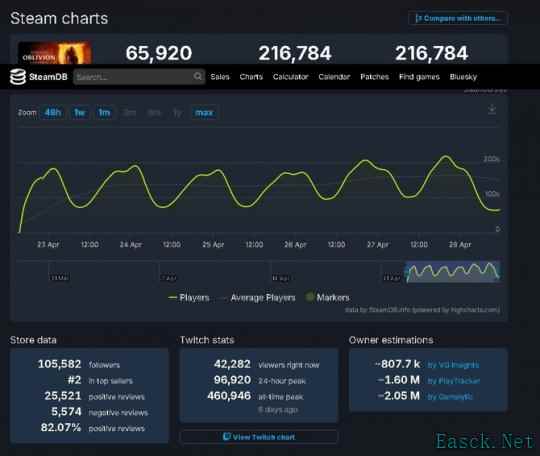Click the 25,521 positive reviews value

point(63,396)
